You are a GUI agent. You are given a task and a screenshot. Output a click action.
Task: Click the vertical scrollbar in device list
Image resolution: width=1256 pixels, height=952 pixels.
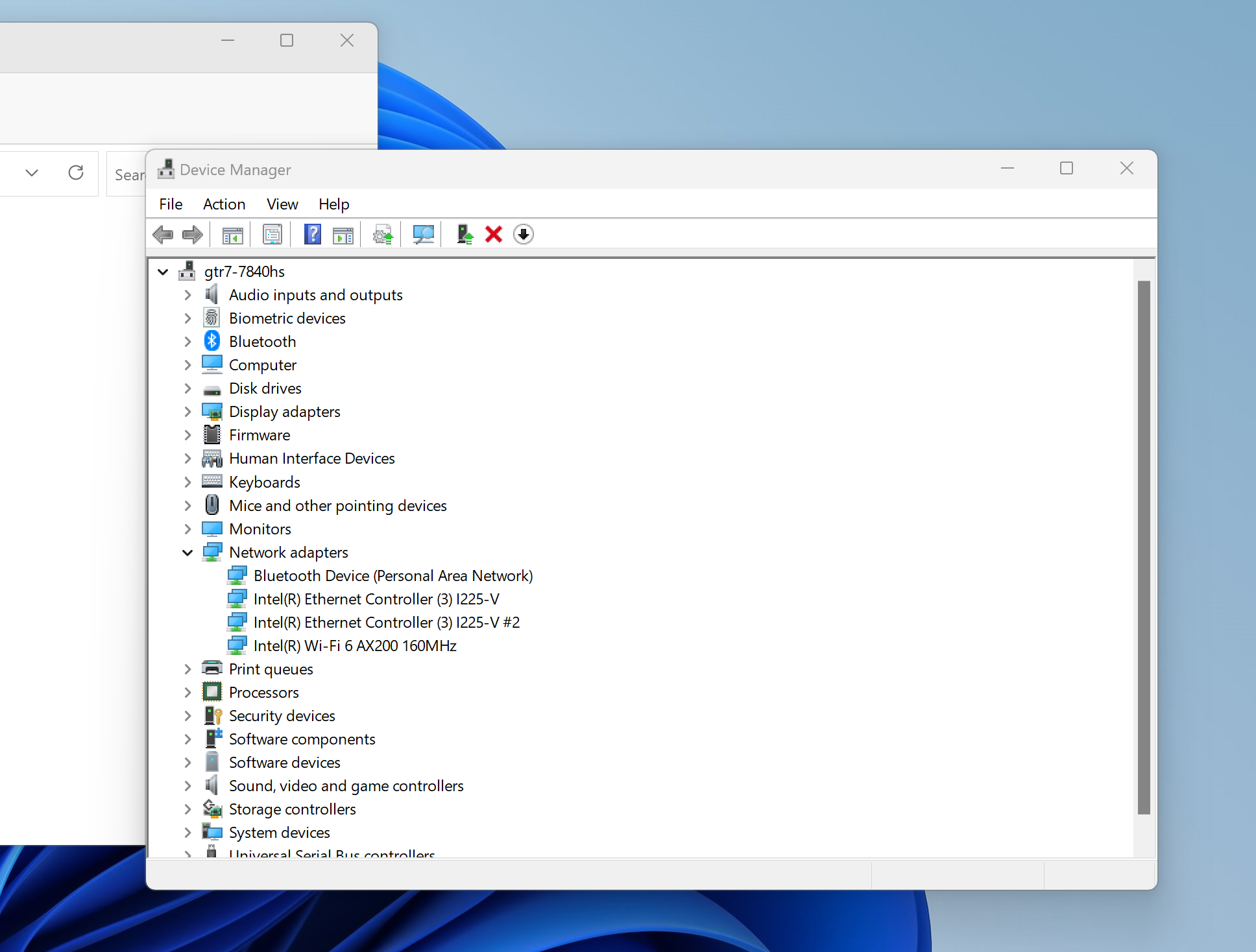tap(1144, 547)
